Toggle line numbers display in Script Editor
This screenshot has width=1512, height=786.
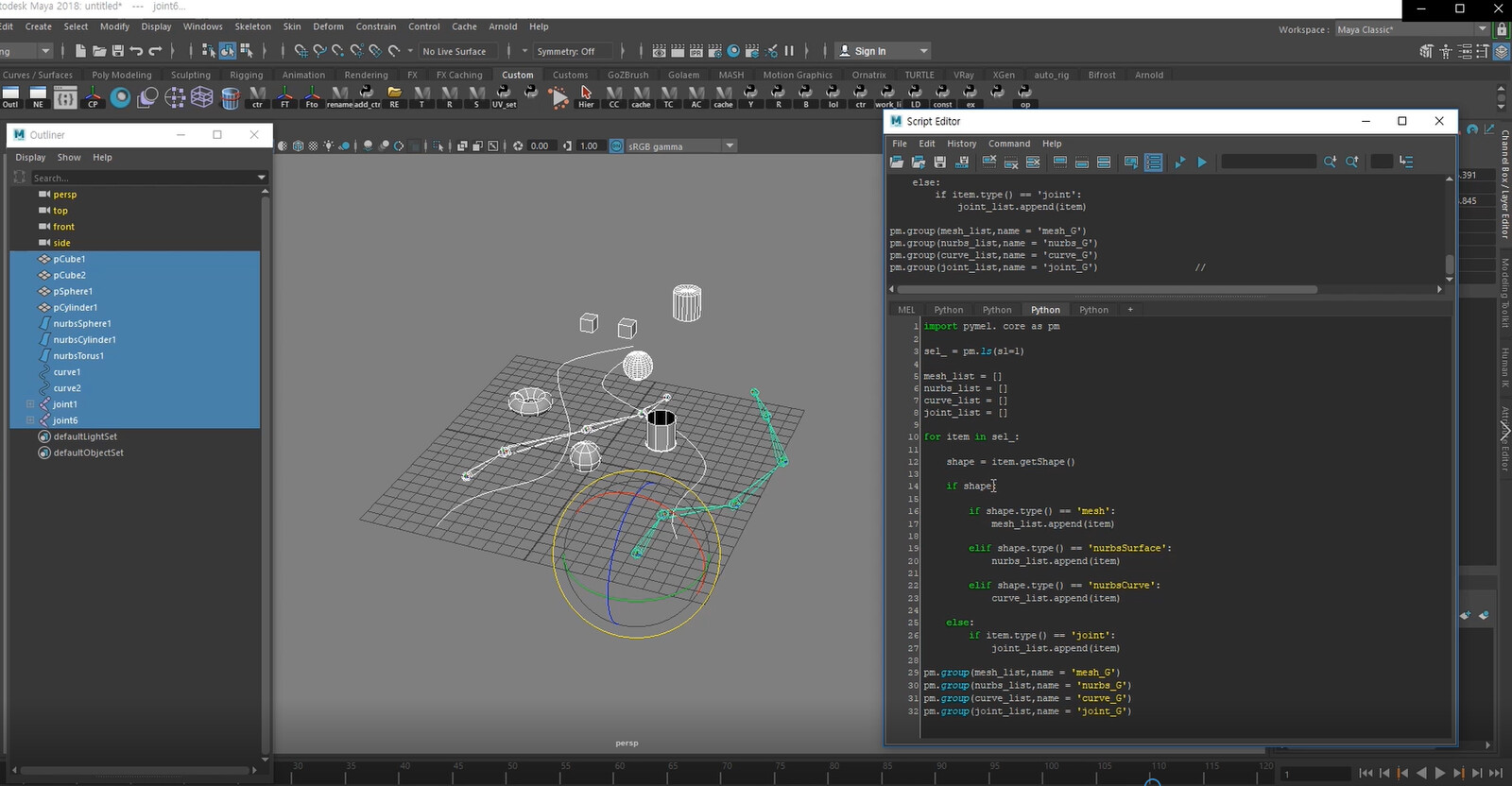1153,162
